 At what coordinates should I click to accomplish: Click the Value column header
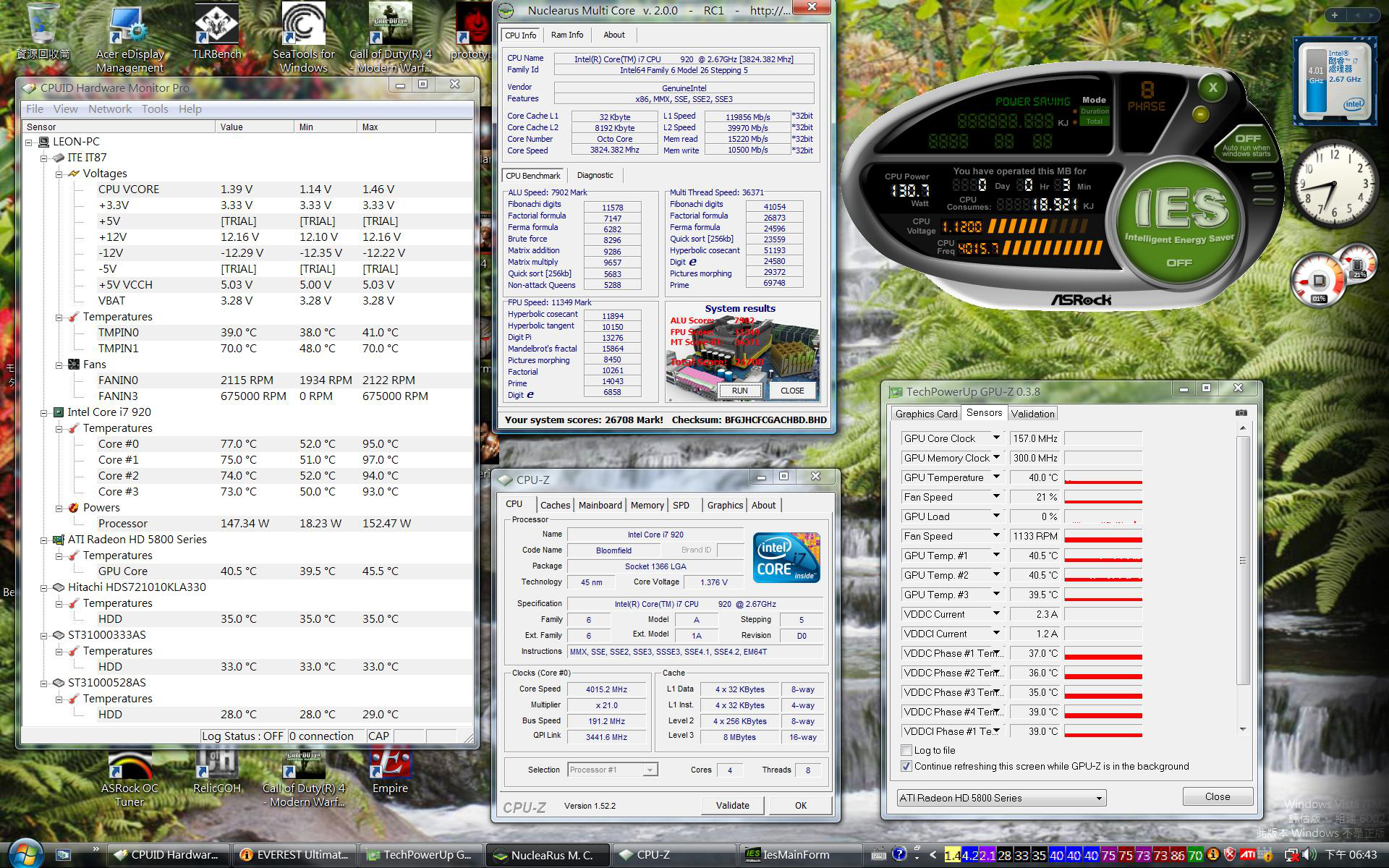[x=255, y=127]
